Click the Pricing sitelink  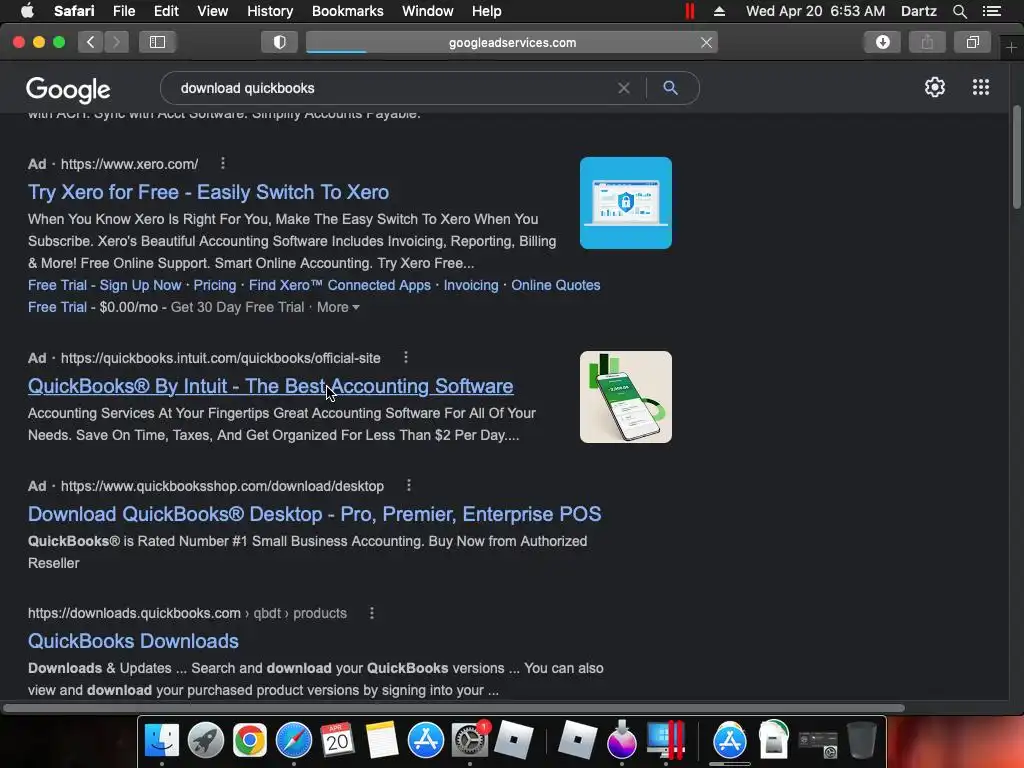(x=214, y=285)
